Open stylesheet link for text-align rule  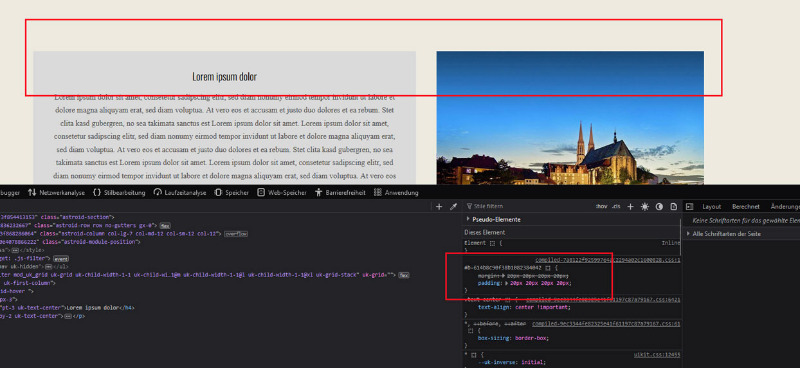coord(603,300)
